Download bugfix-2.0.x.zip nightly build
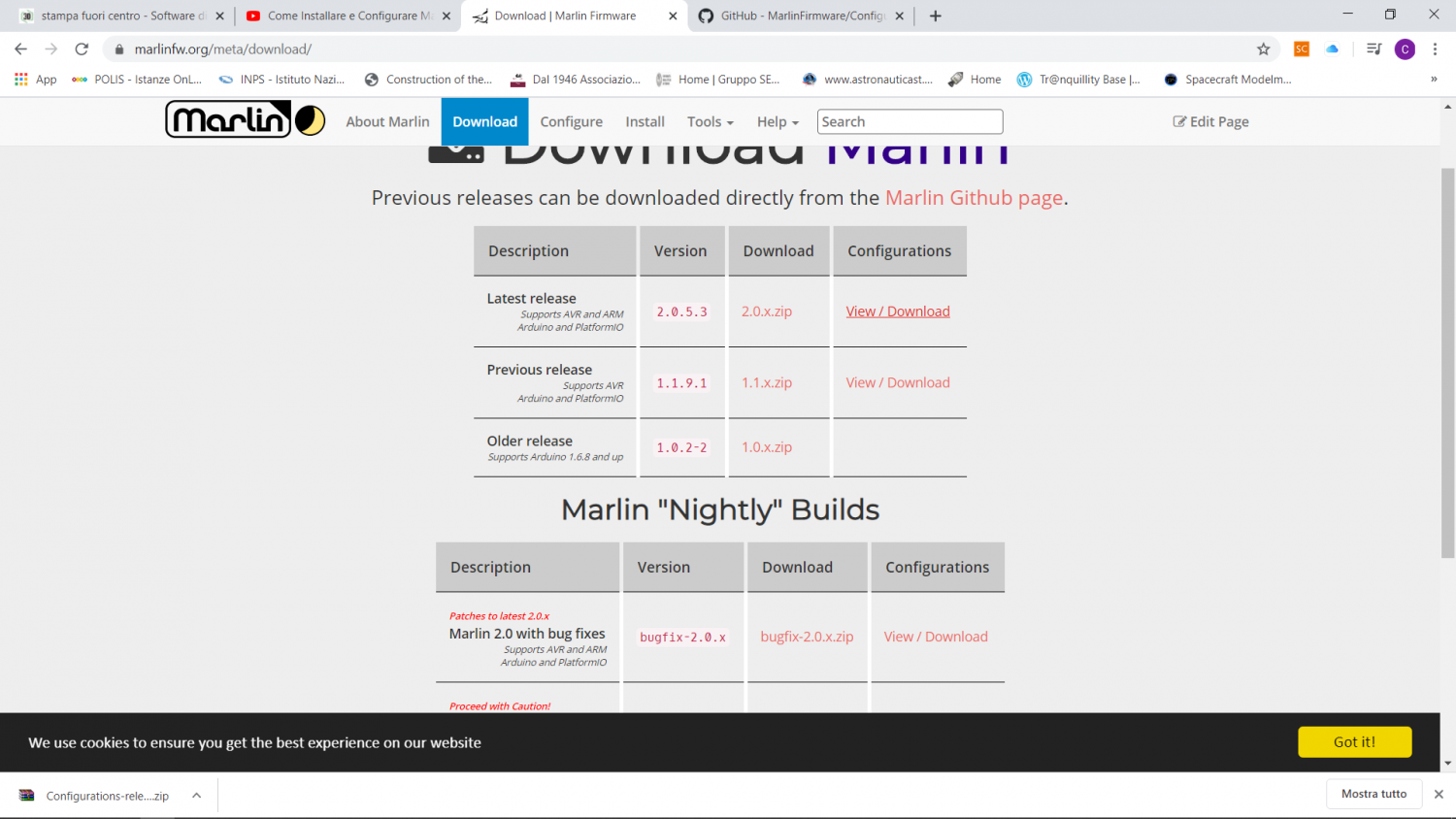 point(807,637)
